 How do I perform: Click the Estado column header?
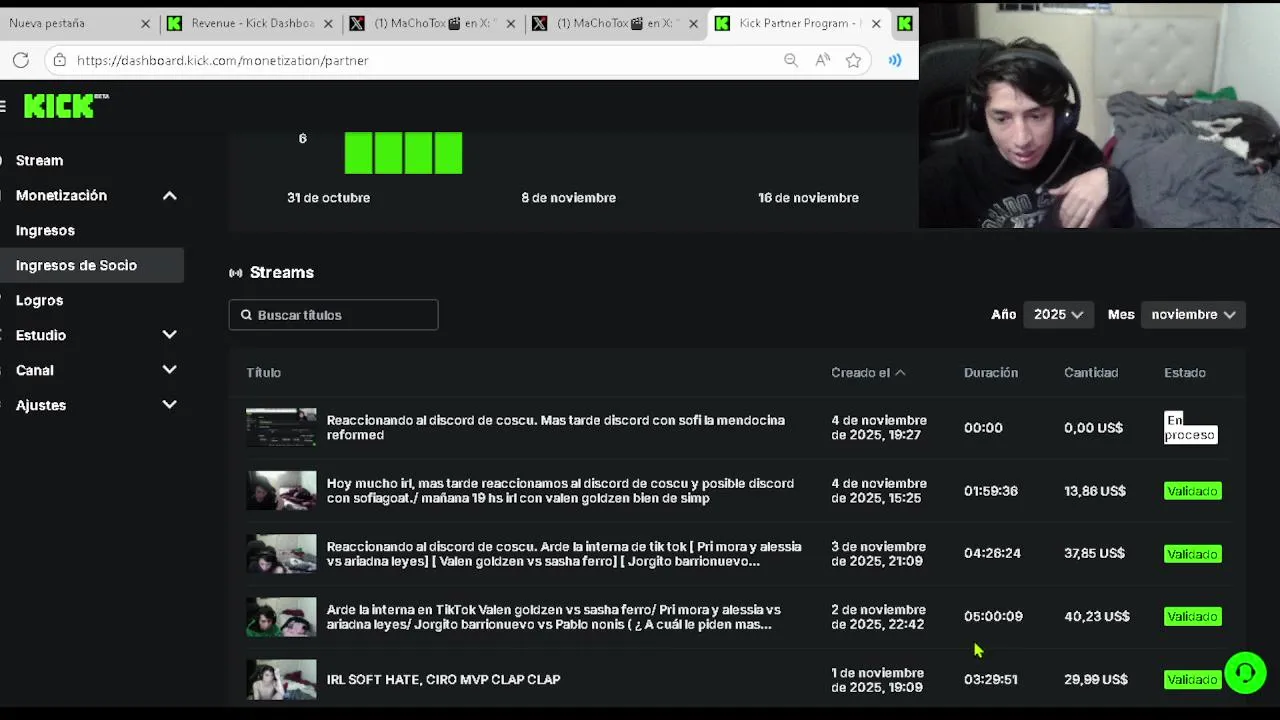click(x=1185, y=372)
